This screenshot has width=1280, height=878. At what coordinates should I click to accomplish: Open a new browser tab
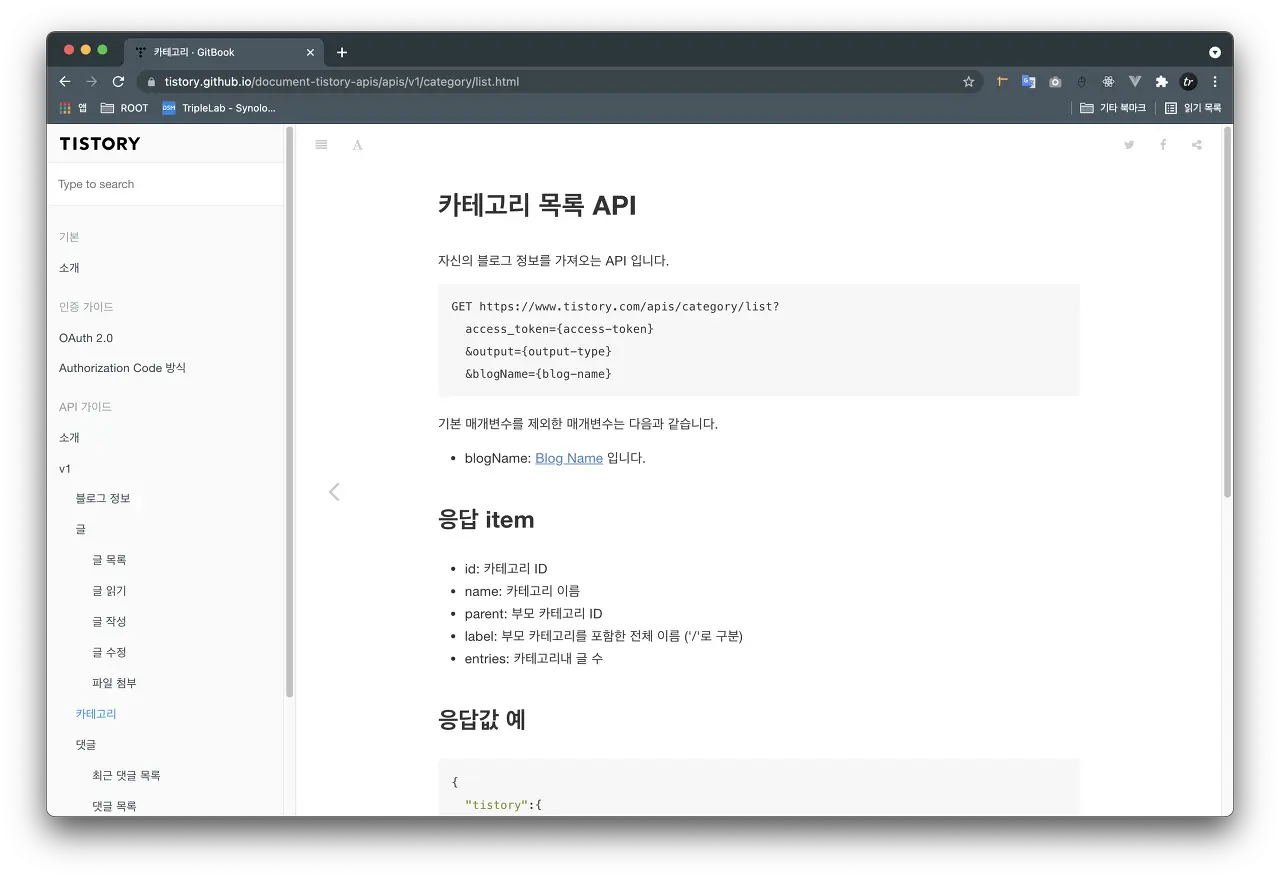tap(342, 52)
